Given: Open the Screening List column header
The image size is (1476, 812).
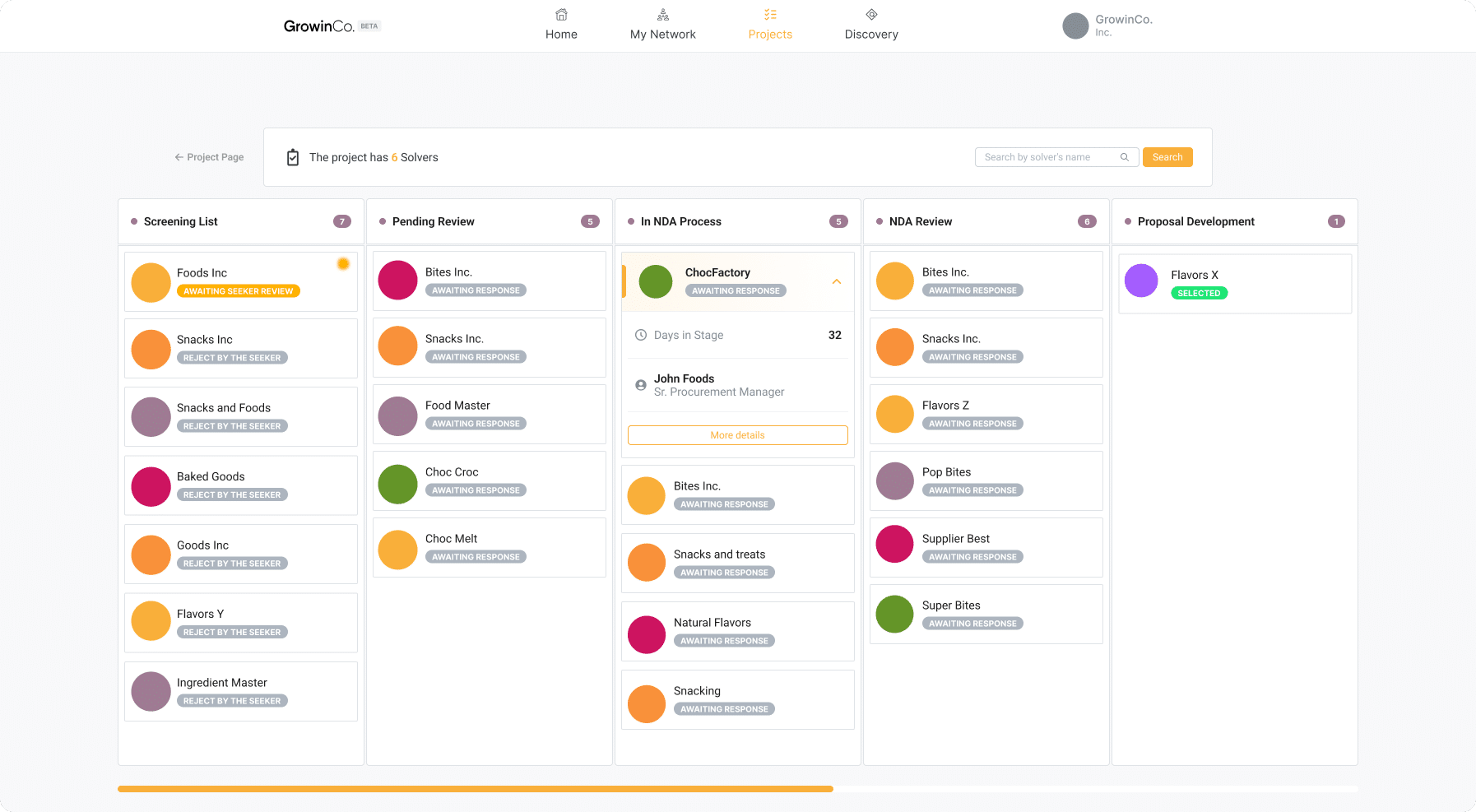Looking at the screenshot, I should click(180, 221).
